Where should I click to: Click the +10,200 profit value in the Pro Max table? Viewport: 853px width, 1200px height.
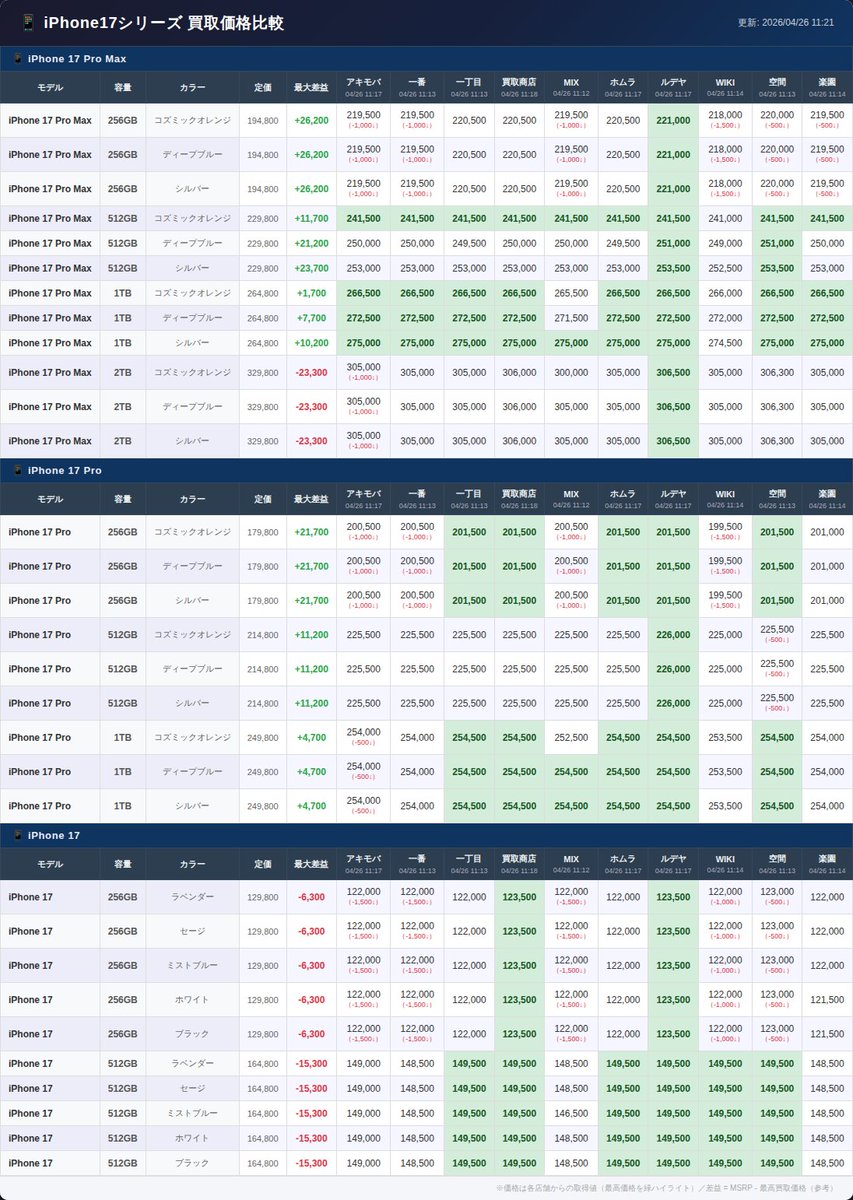coord(311,343)
